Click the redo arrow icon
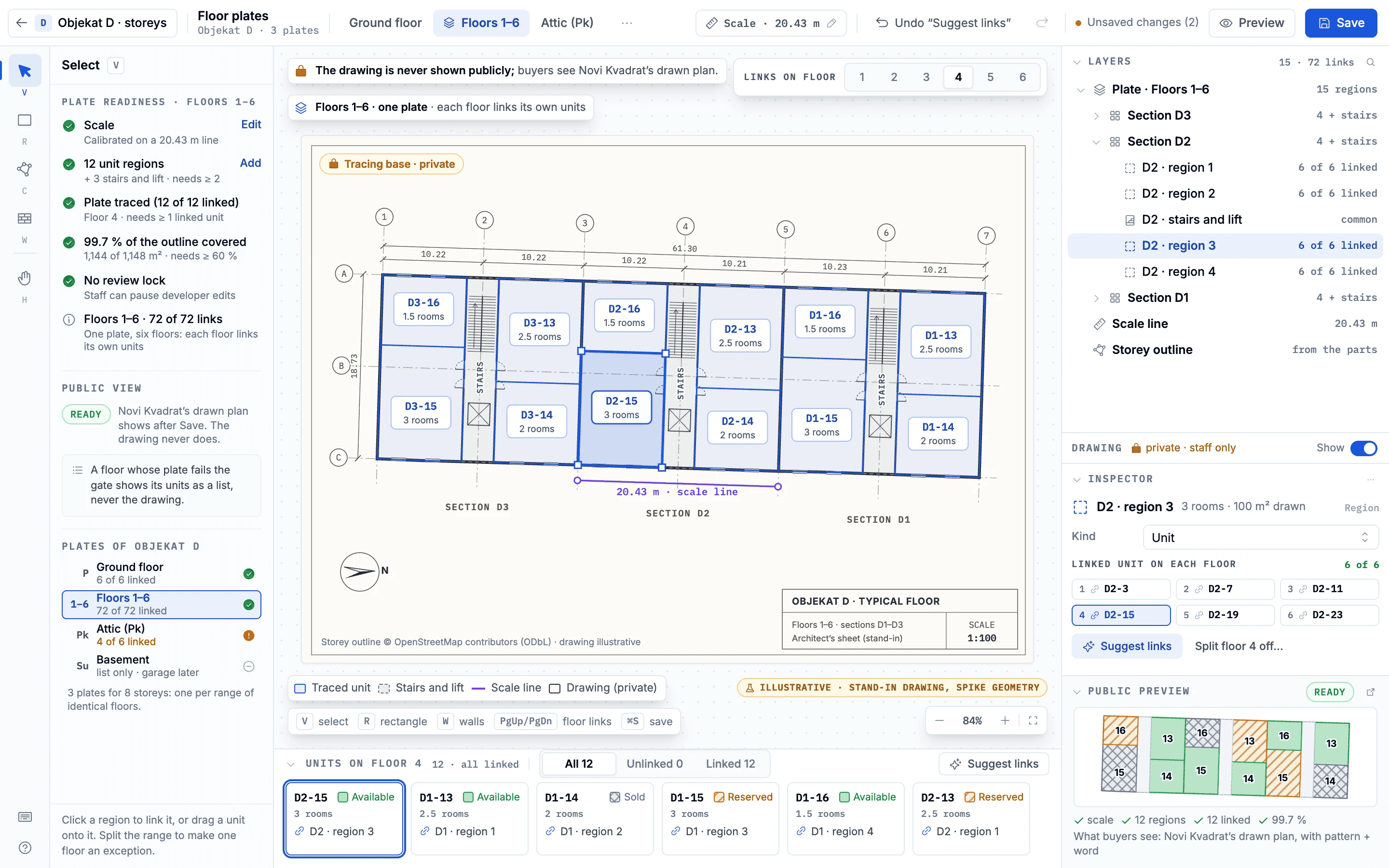 [1042, 23]
